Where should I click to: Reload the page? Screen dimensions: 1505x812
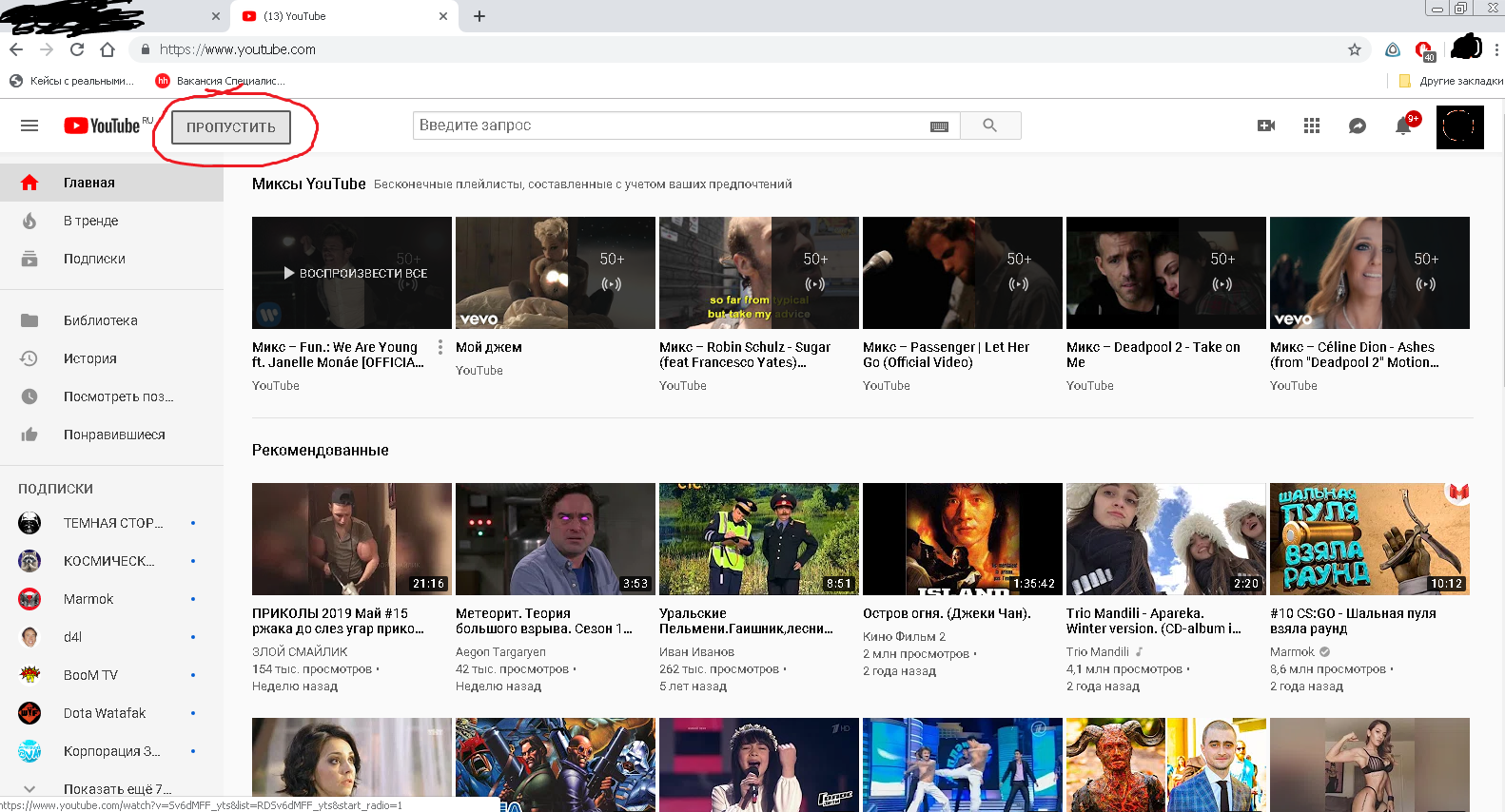(x=77, y=49)
